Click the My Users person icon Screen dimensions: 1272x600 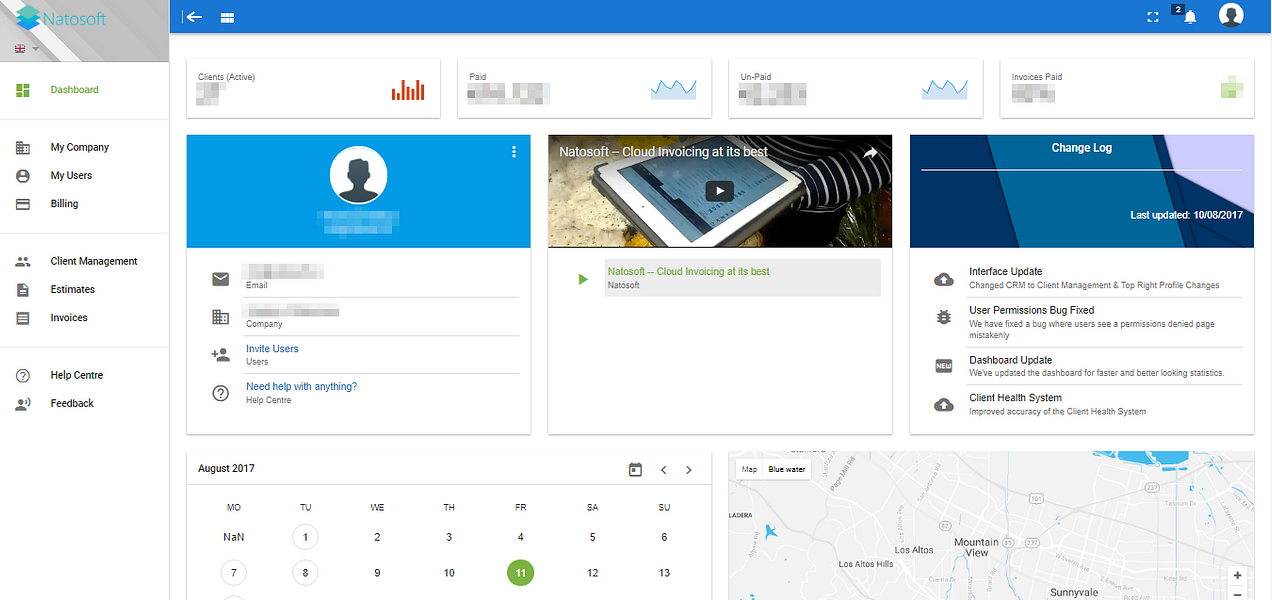click(x=23, y=175)
